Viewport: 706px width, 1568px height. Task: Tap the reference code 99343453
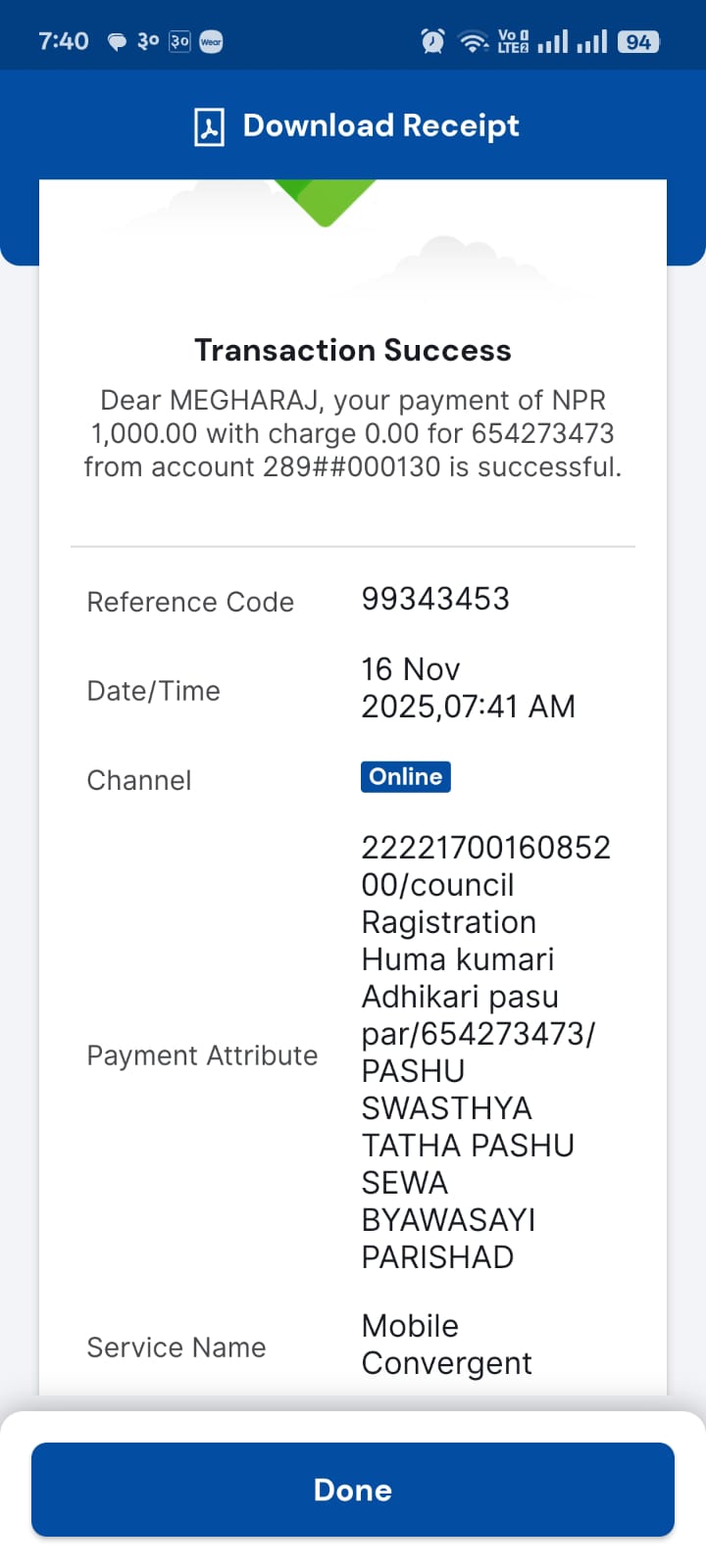(435, 599)
